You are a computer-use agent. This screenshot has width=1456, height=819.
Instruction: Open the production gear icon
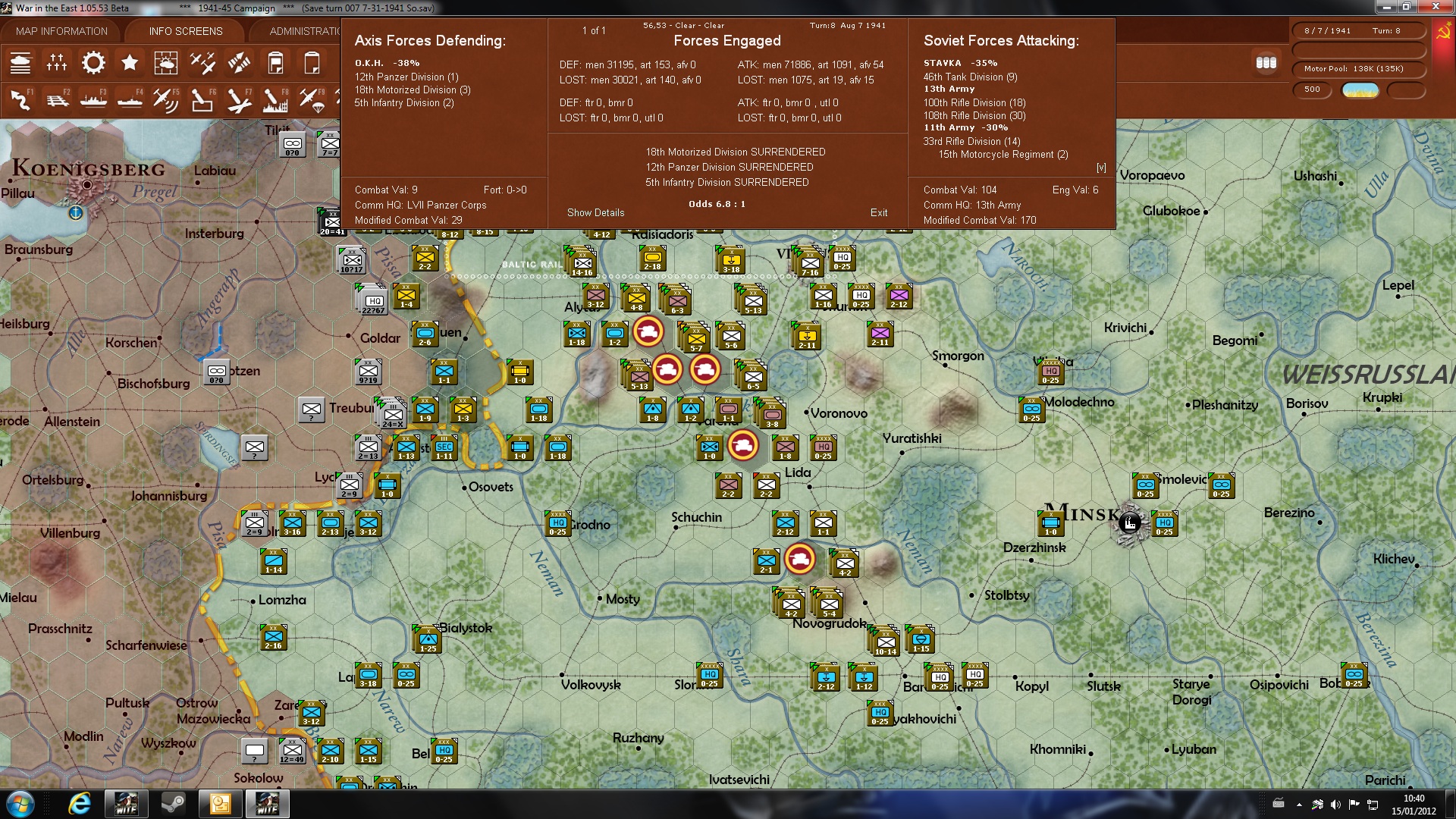click(93, 63)
